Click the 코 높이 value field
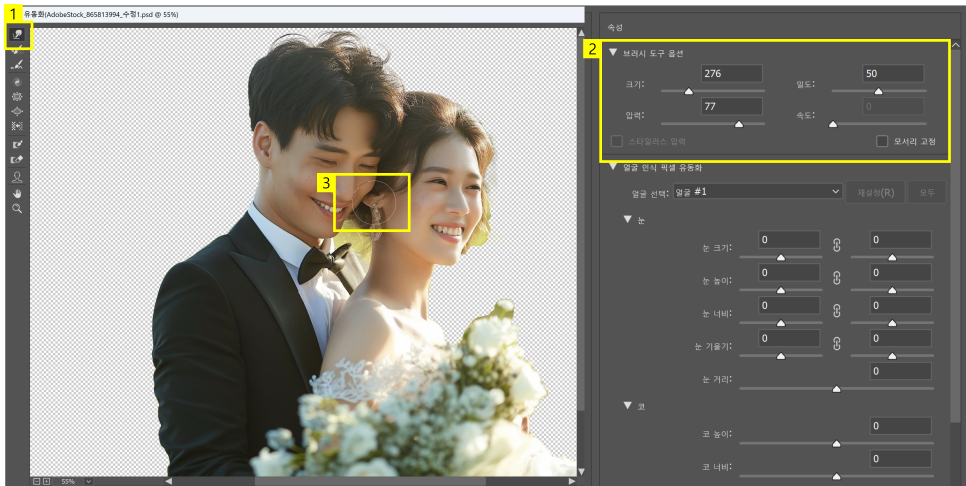Screen dimensions: 966x486 [x=901, y=426]
